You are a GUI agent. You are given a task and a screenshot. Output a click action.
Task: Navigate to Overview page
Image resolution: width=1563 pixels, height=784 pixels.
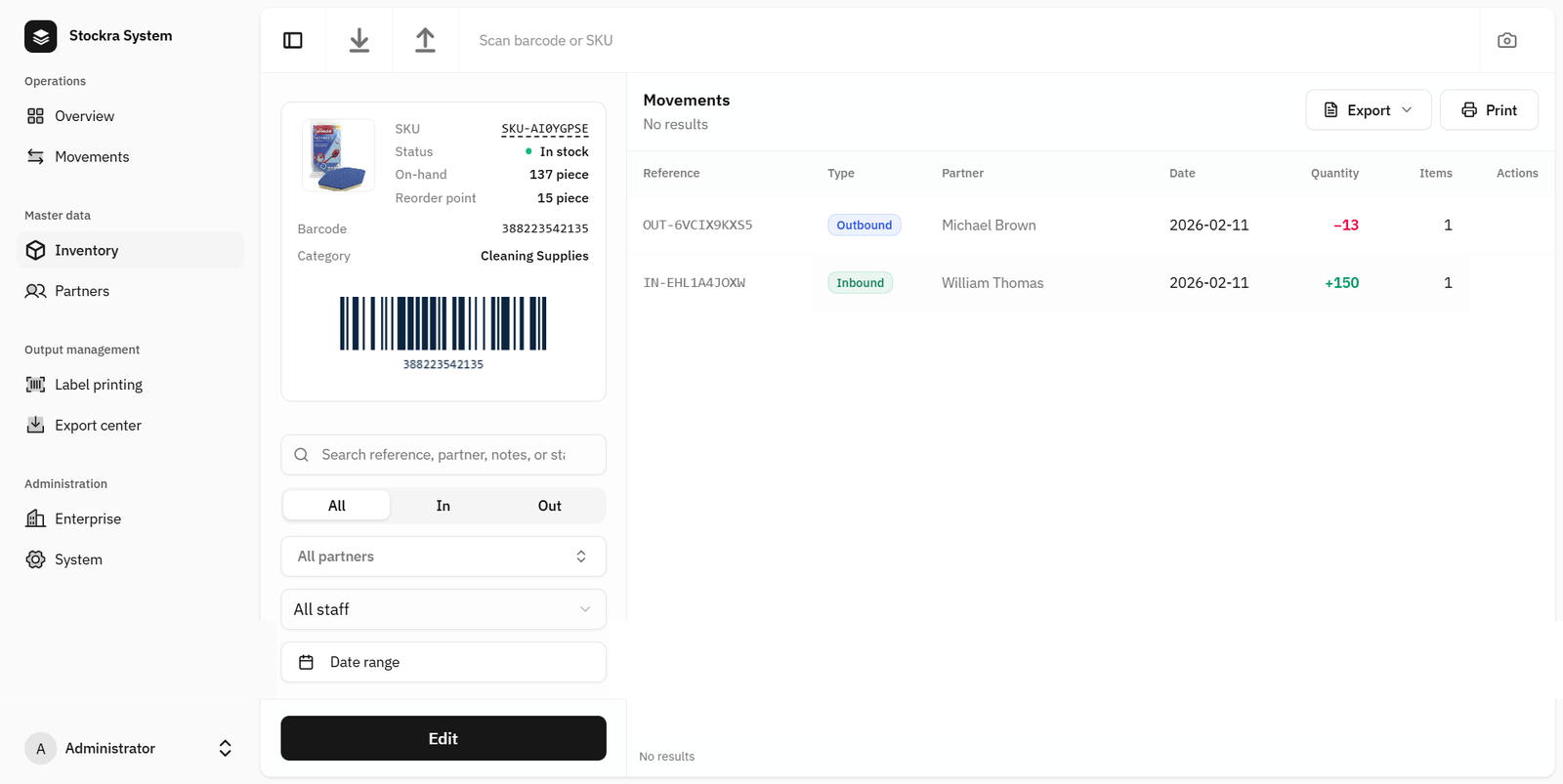84,116
